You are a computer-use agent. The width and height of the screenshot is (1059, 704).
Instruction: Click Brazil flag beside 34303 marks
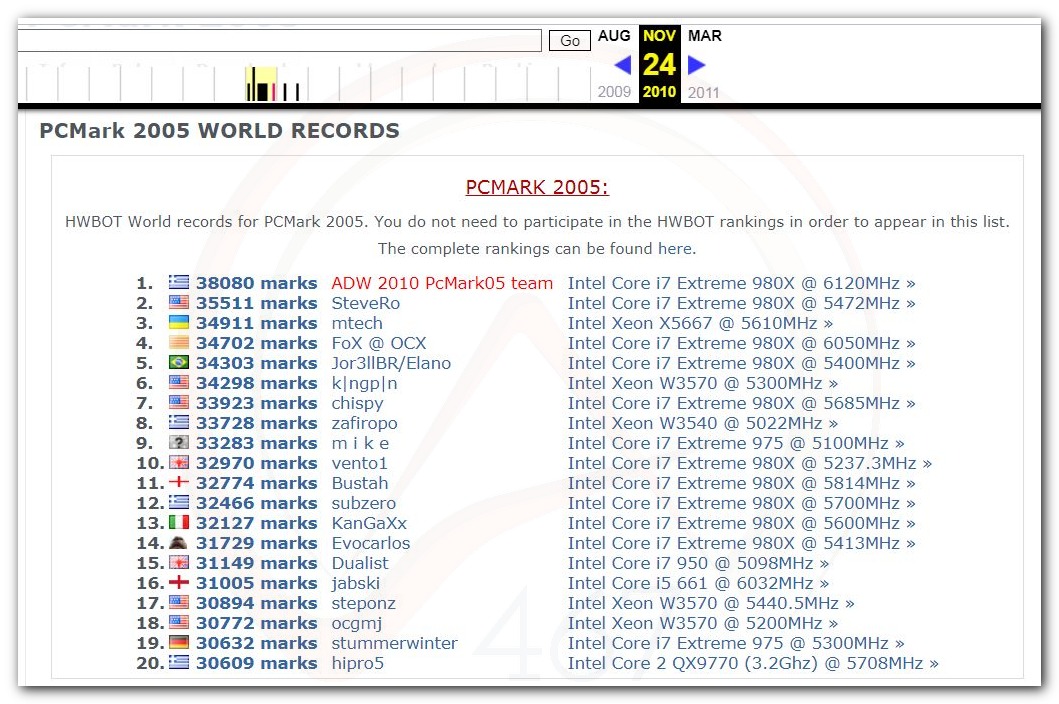point(178,362)
